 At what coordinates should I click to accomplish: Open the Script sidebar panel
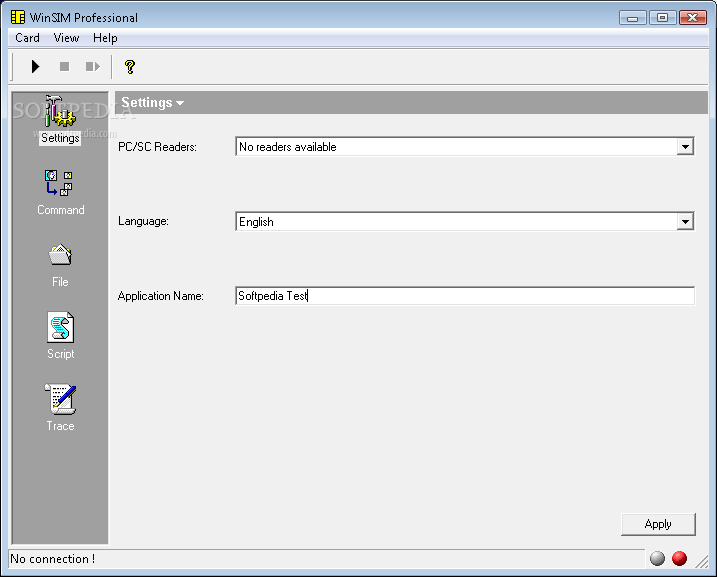coord(60,336)
